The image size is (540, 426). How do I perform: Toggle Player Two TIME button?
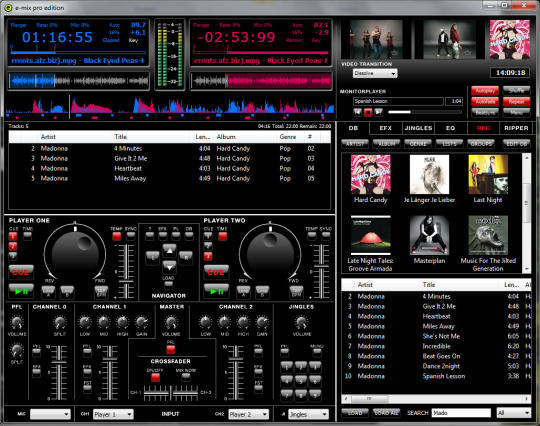pos(222,236)
